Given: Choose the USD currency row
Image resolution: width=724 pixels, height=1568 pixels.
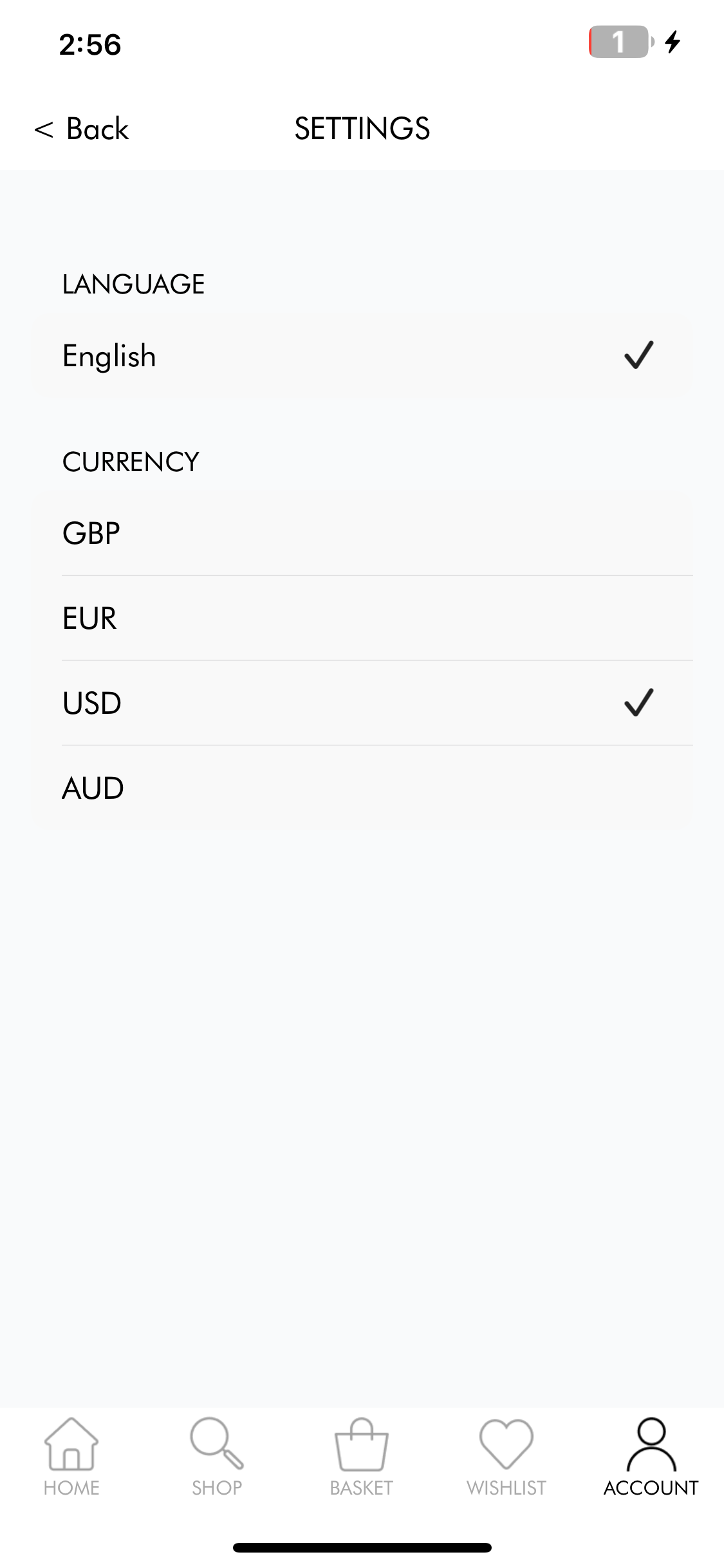Looking at the screenshot, I should (362, 703).
